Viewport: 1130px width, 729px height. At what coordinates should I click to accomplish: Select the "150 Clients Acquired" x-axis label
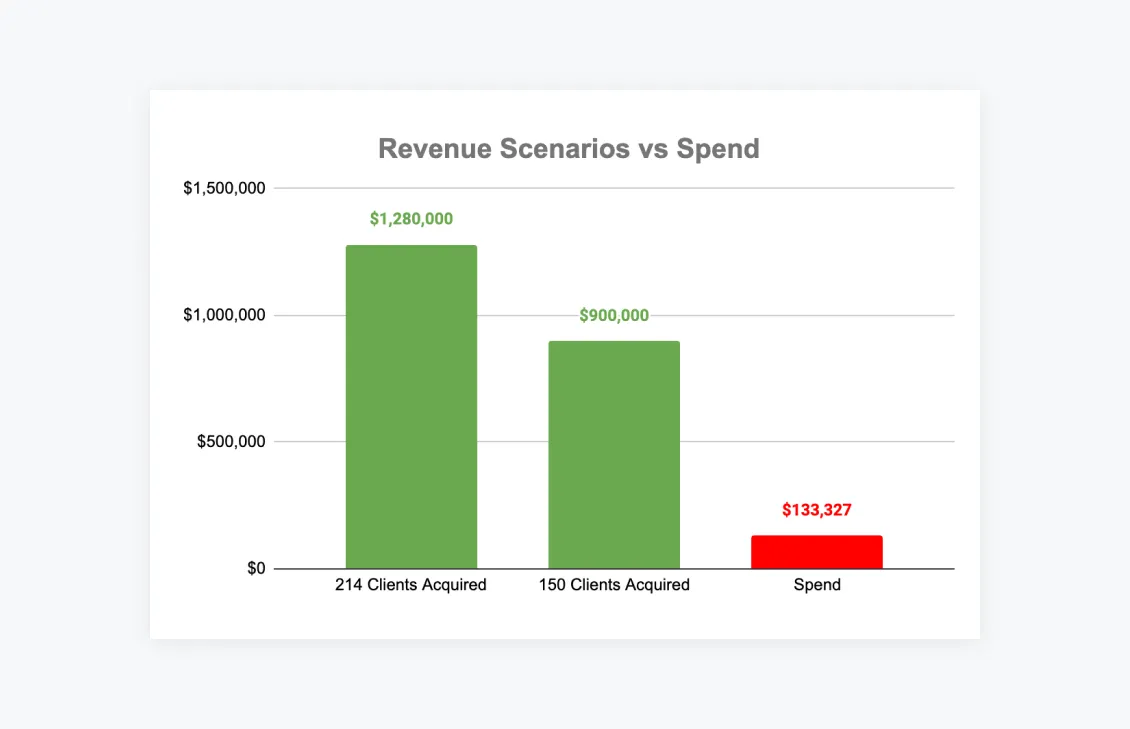614,585
